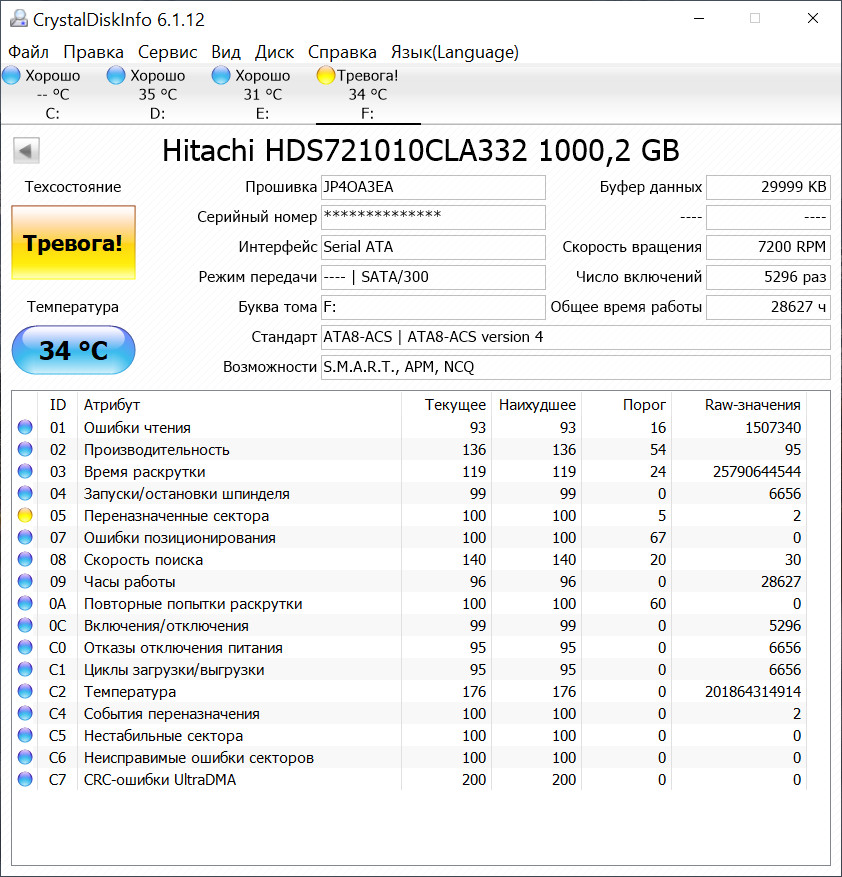Switch to drive D: at 35 °C
Viewport: 842px width, 877px height.
[157, 94]
